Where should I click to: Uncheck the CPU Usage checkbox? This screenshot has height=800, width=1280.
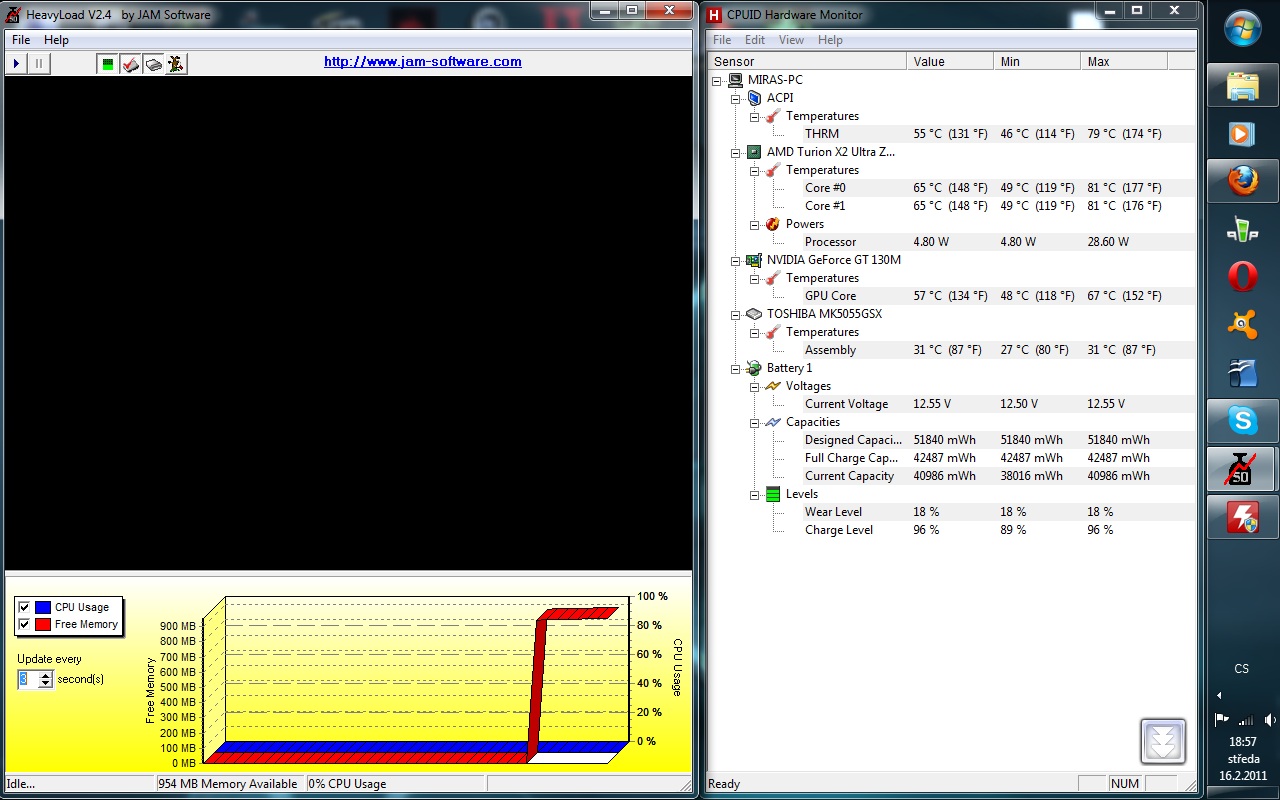click(25, 607)
